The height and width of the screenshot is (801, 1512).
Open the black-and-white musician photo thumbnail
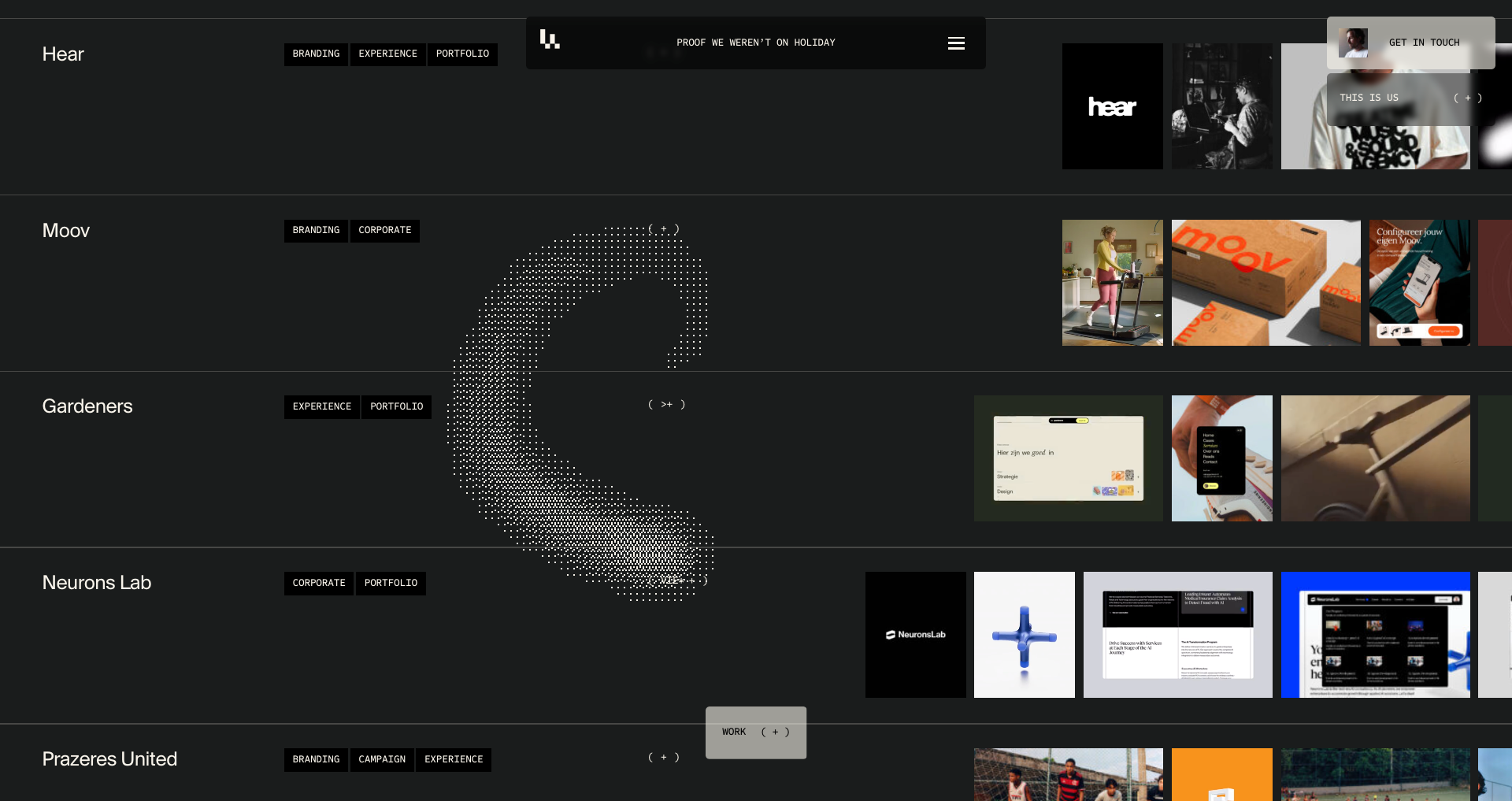1222,106
